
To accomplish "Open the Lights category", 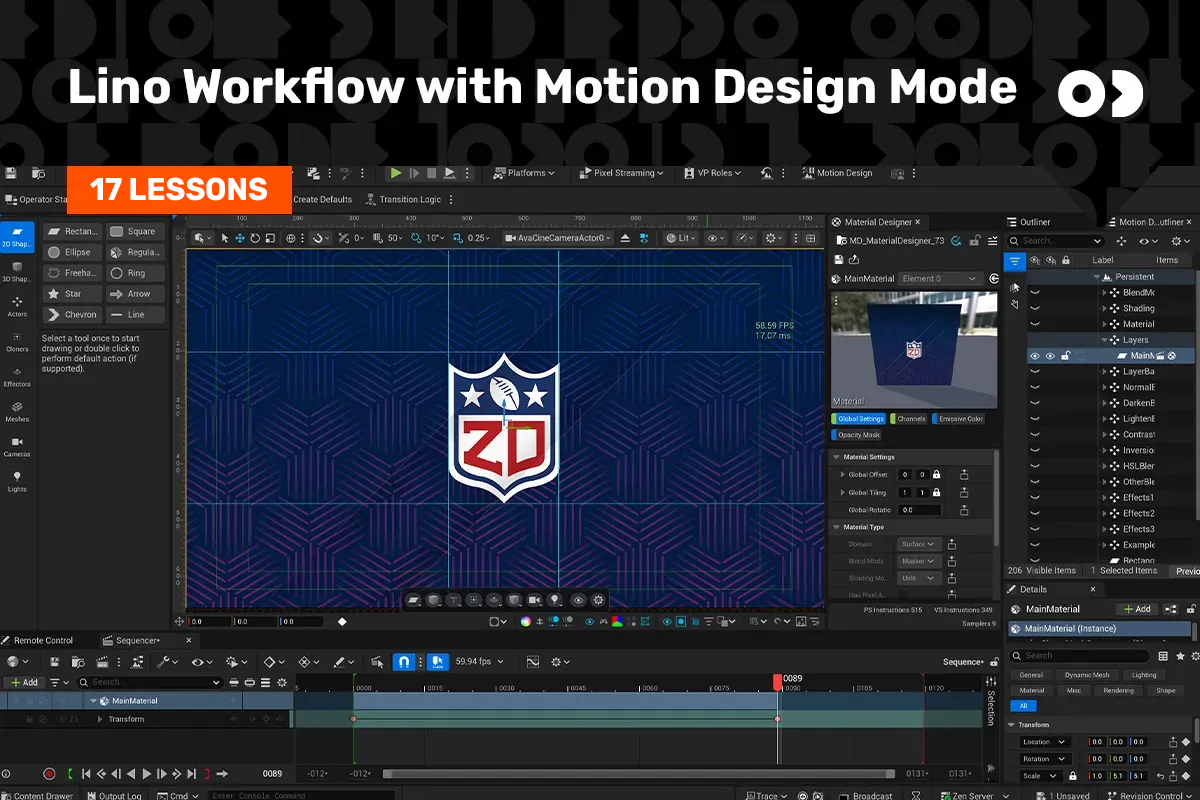I will (x=17, y=481).
